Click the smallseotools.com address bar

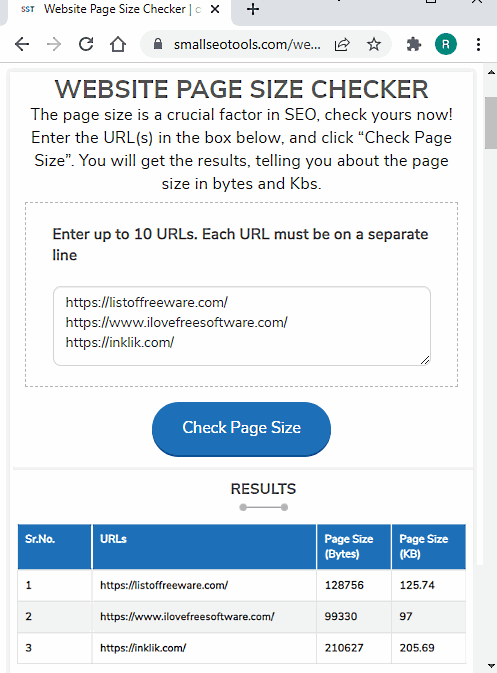click(x=247, y=44)
